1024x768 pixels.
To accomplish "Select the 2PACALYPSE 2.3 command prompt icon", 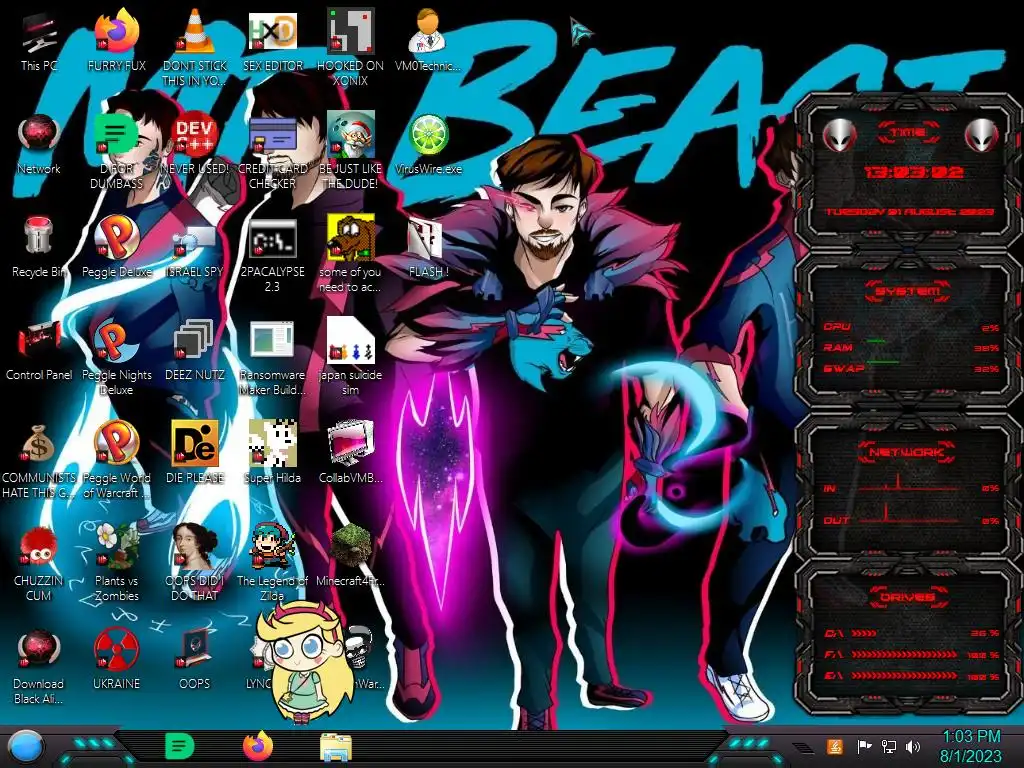I will (272, 238).
